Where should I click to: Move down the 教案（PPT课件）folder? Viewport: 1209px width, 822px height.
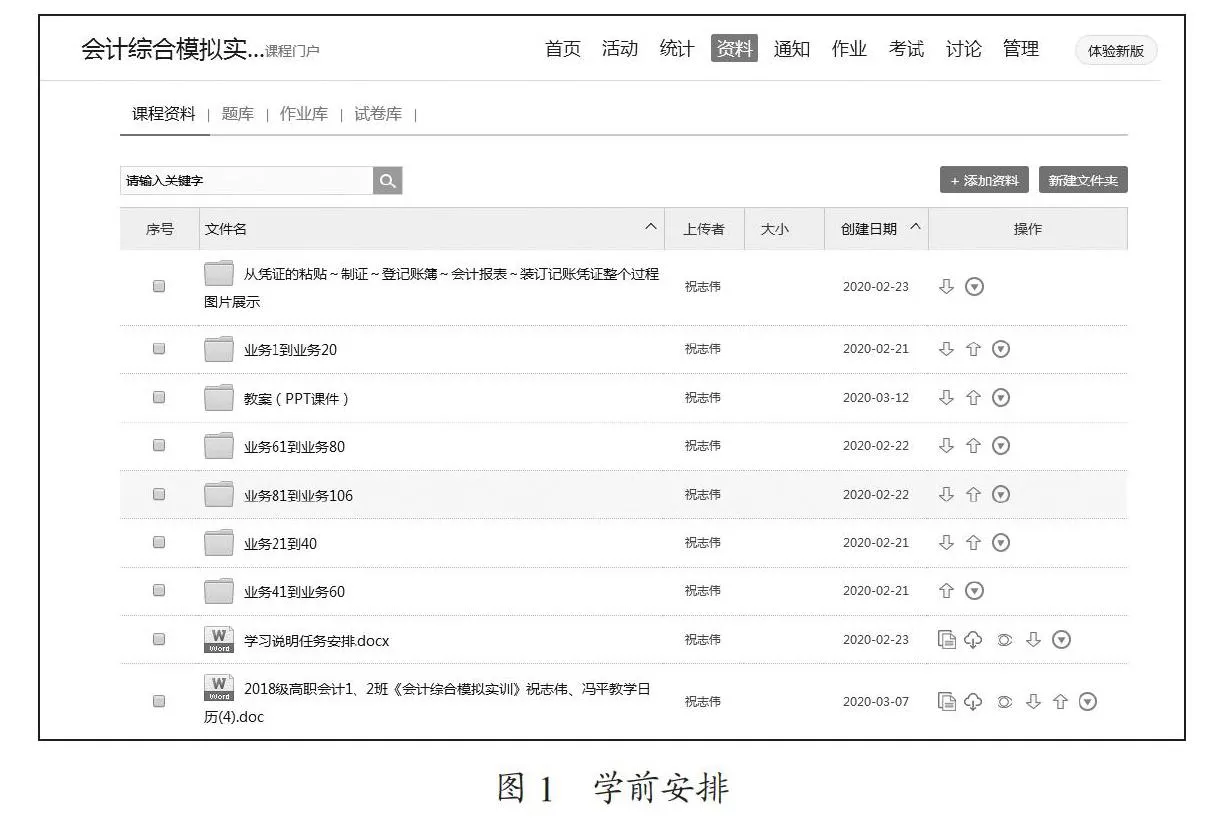click(x=946, y=398)
